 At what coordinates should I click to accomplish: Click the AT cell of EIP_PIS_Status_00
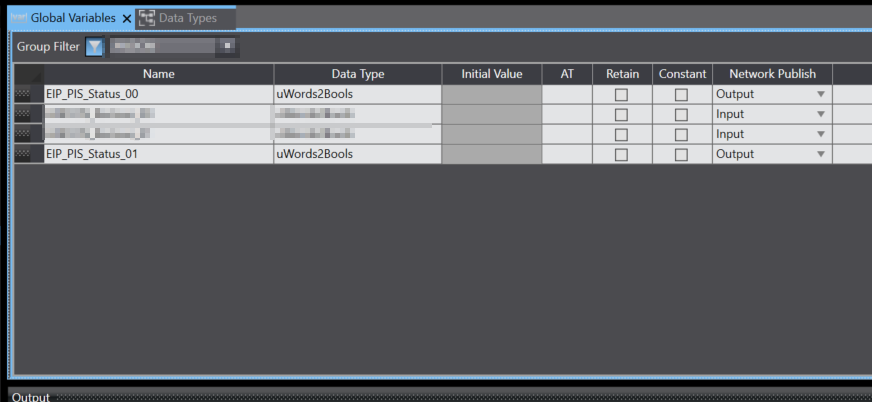point(567,94)
